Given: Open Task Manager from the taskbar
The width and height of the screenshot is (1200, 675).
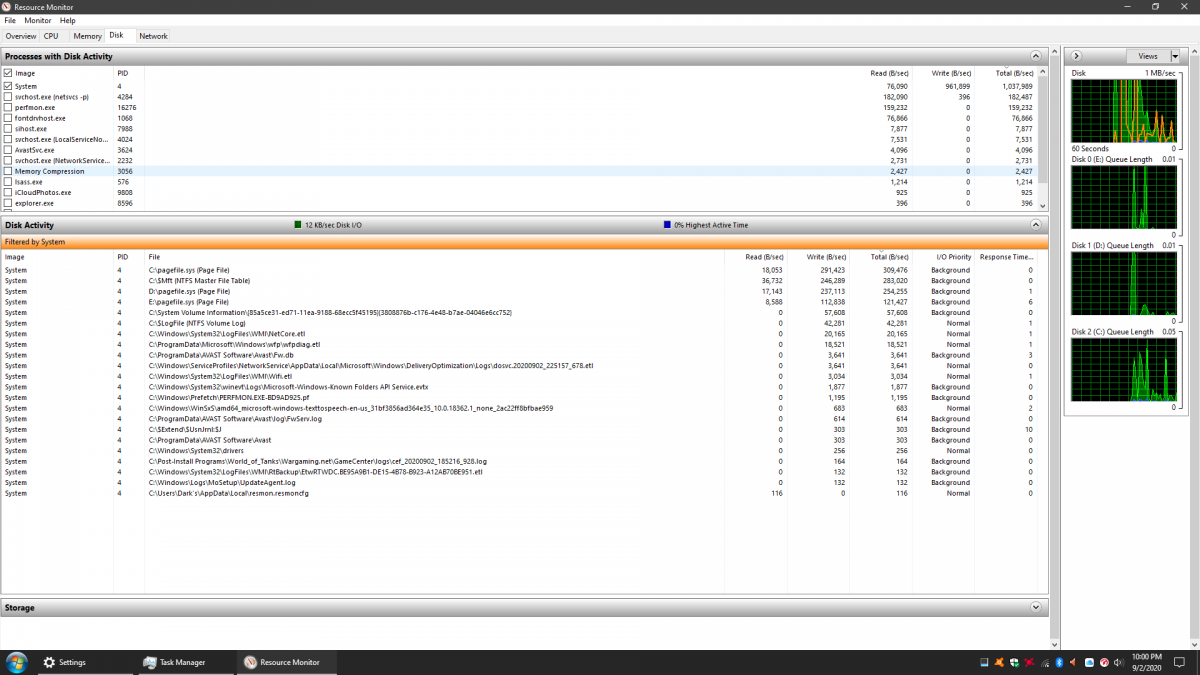Looking at the screenshot, I should (x=174, y=662).
